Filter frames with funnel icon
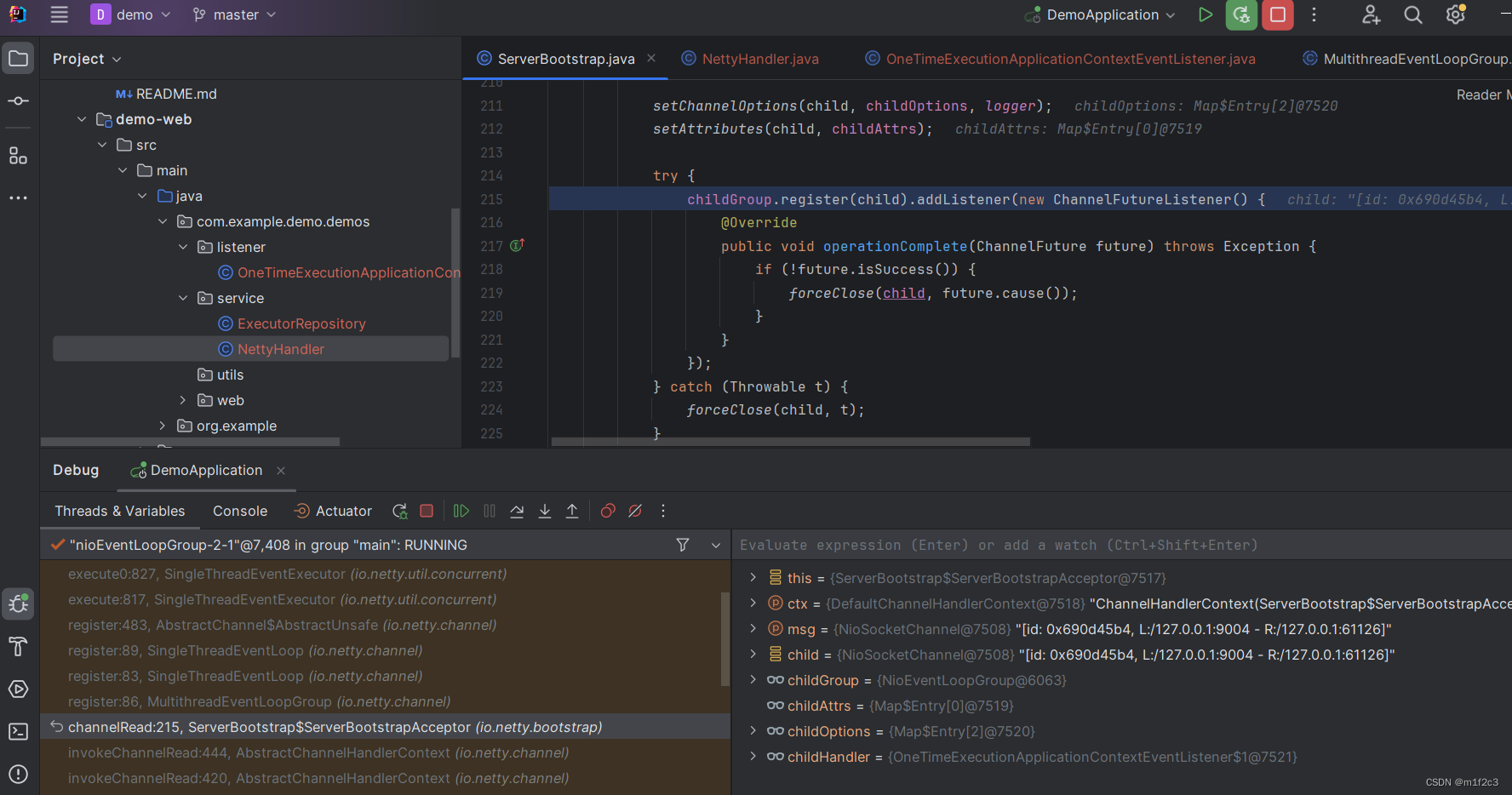The image size is (1512, 795). click(683, 545)
